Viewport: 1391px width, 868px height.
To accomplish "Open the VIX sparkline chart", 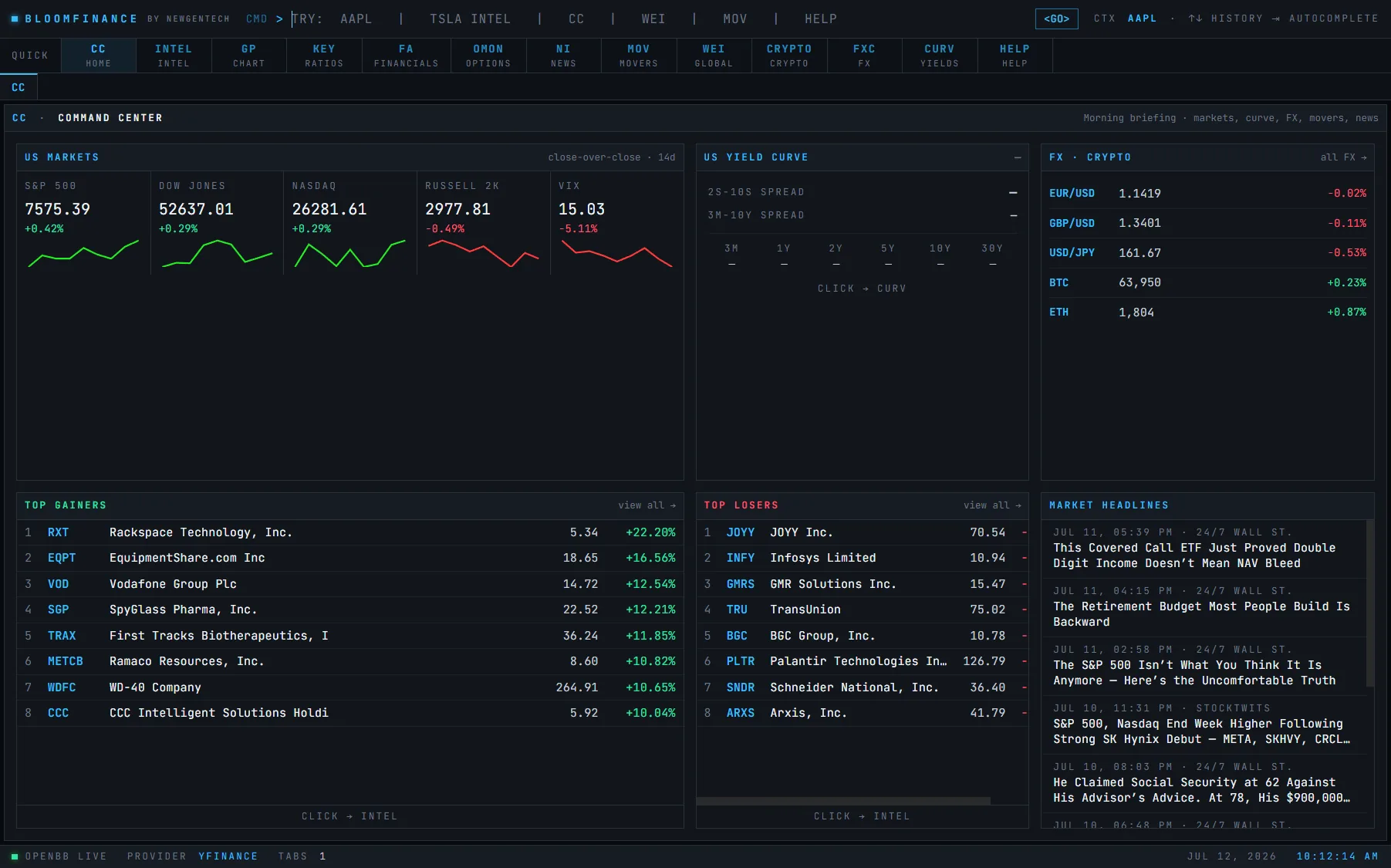I will pyautogui.click(x=617, y=253).
